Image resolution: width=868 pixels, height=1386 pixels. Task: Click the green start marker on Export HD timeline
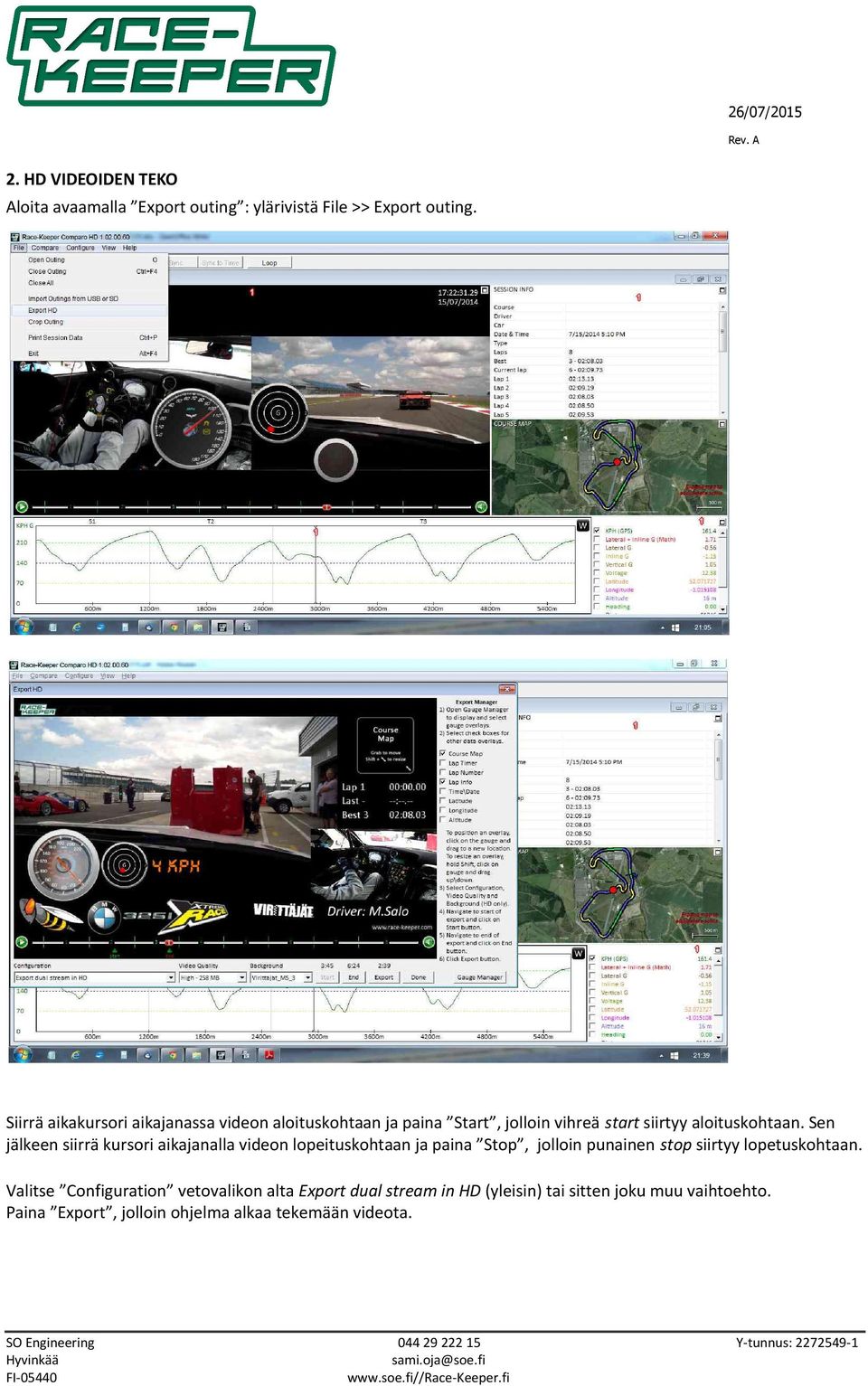click(x=115, y=951)
